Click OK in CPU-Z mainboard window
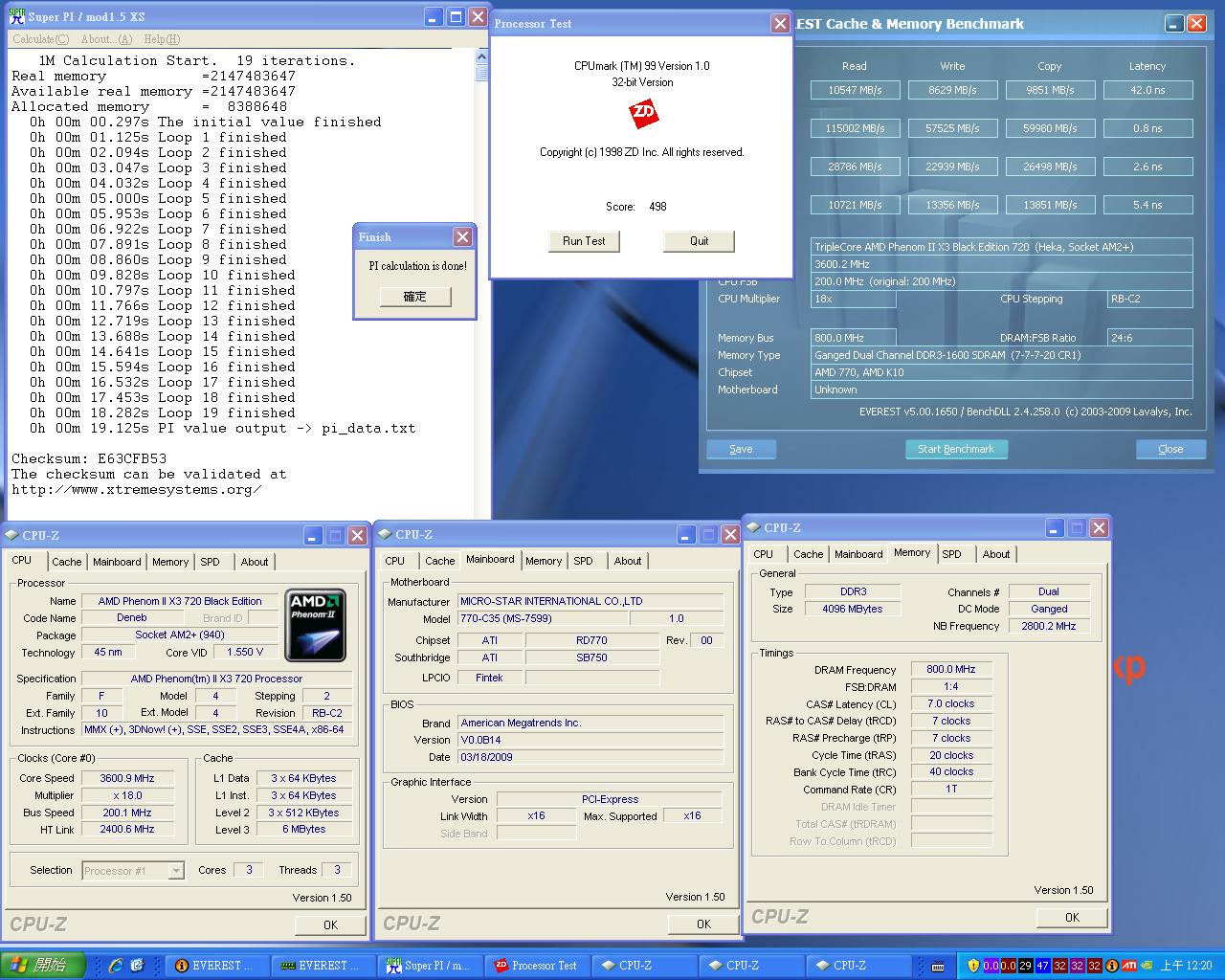This screenshot has width=1225, height=980. pyautogui.click(x=703, y=924)
